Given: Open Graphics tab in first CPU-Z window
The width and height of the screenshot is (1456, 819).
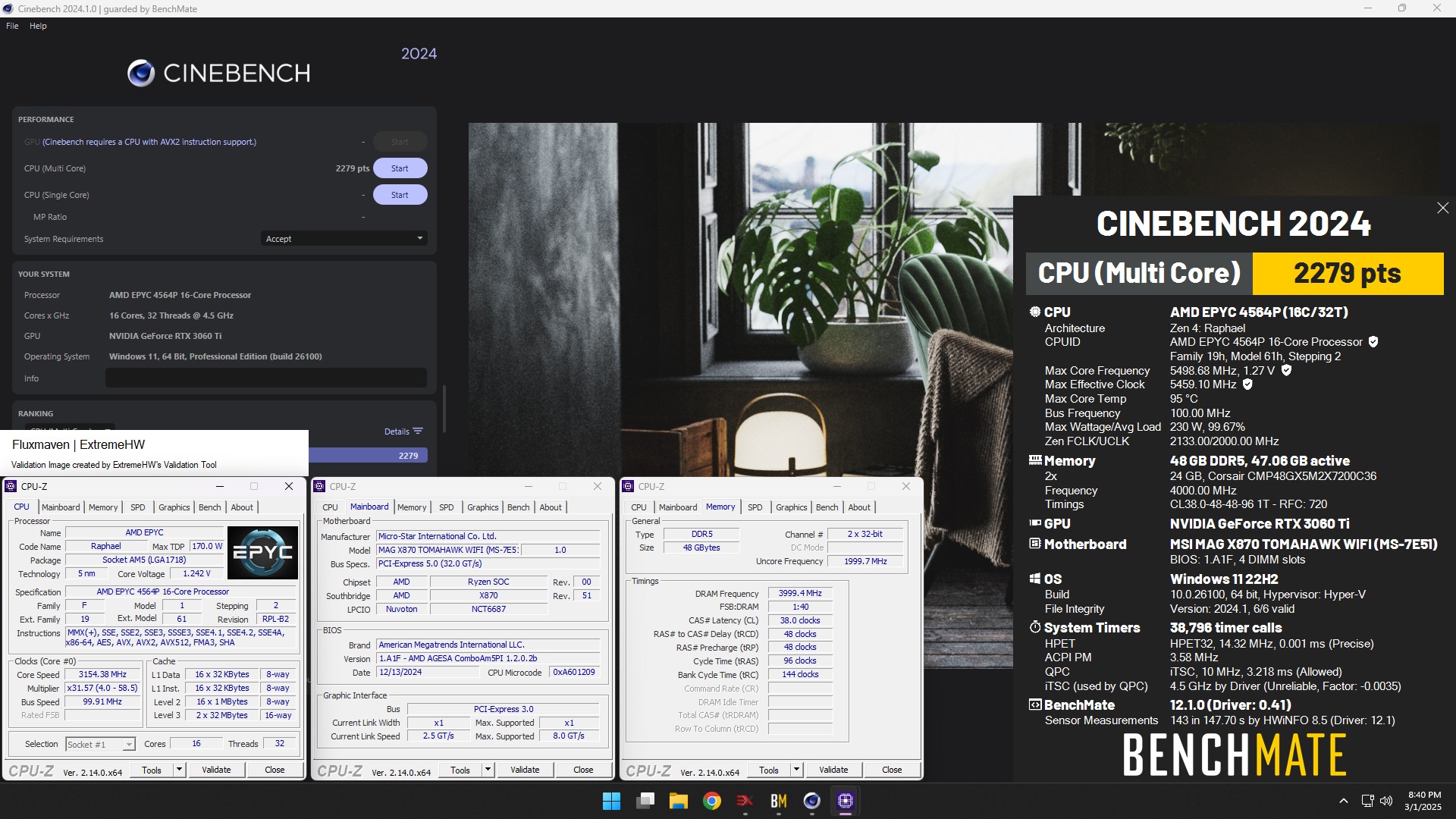Looking at the screenshot, I should point(174,507).
